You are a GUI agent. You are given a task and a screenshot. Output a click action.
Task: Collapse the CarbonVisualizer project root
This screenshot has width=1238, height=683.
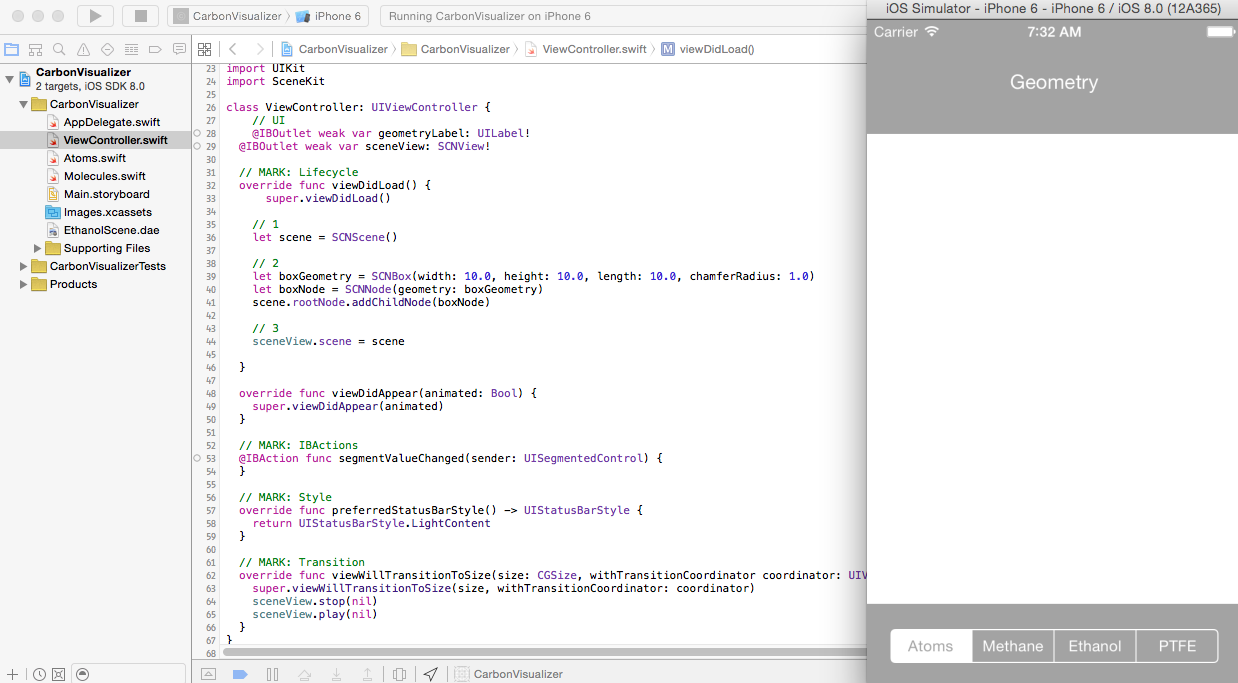tap(9, 78)
